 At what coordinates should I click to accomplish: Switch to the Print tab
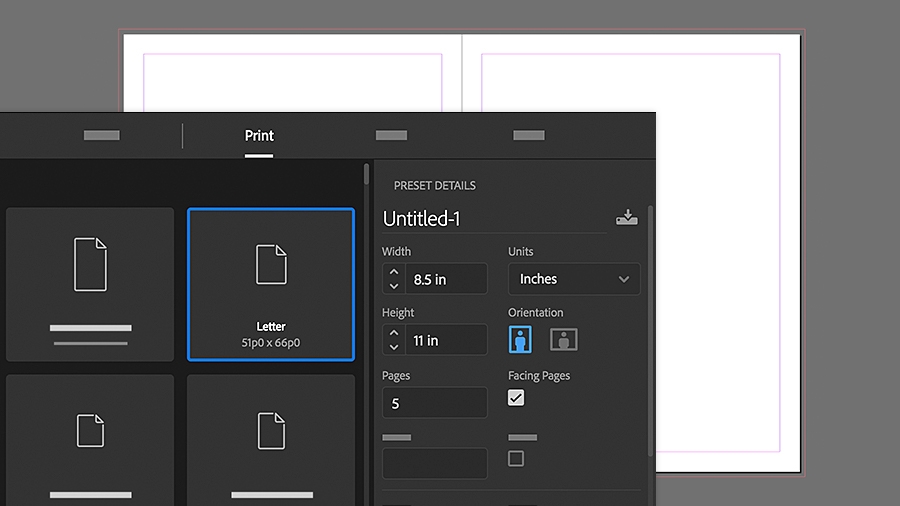point(259,135)
